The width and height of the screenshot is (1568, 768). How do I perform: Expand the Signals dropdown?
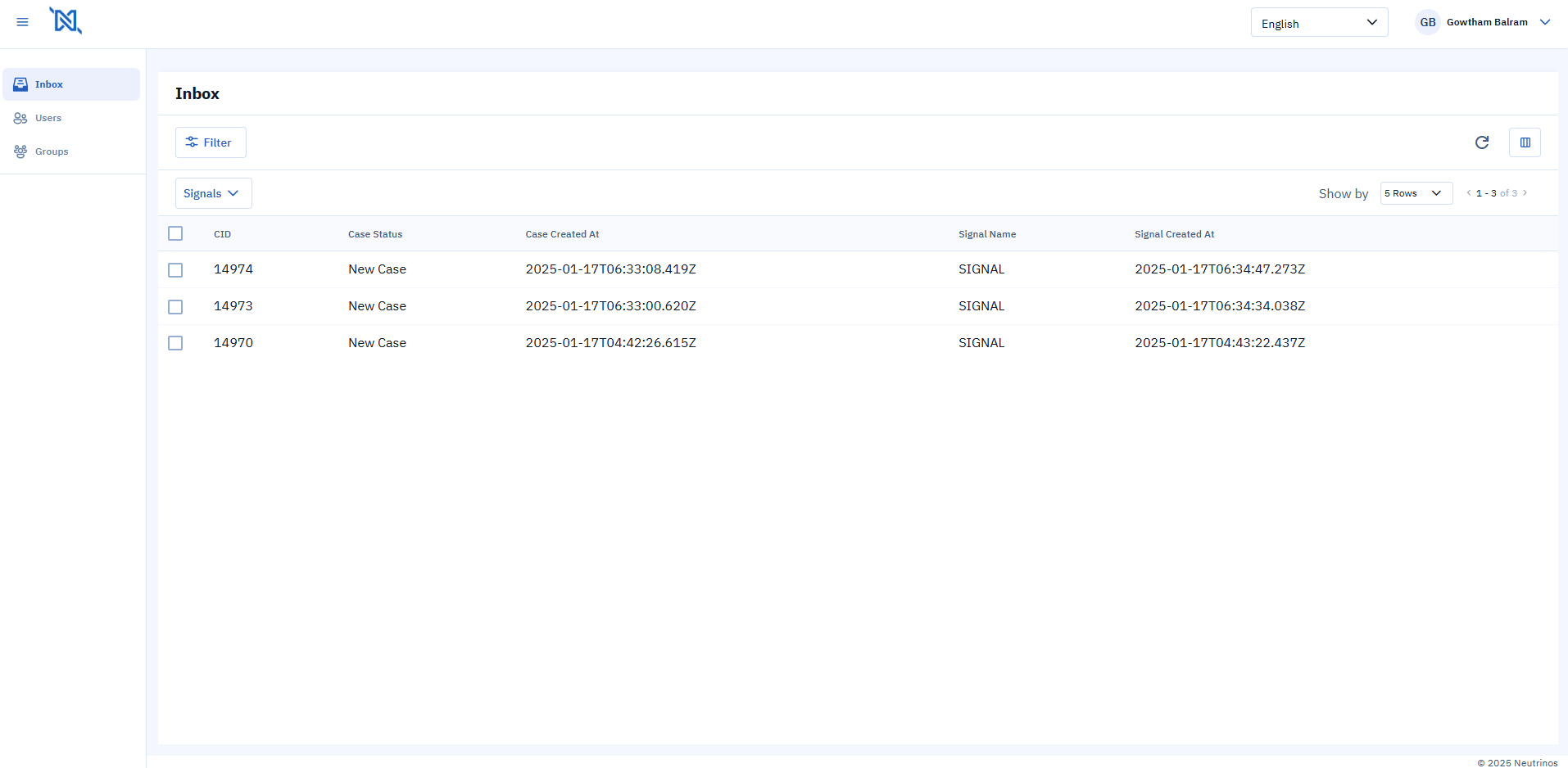pos(213,193)
